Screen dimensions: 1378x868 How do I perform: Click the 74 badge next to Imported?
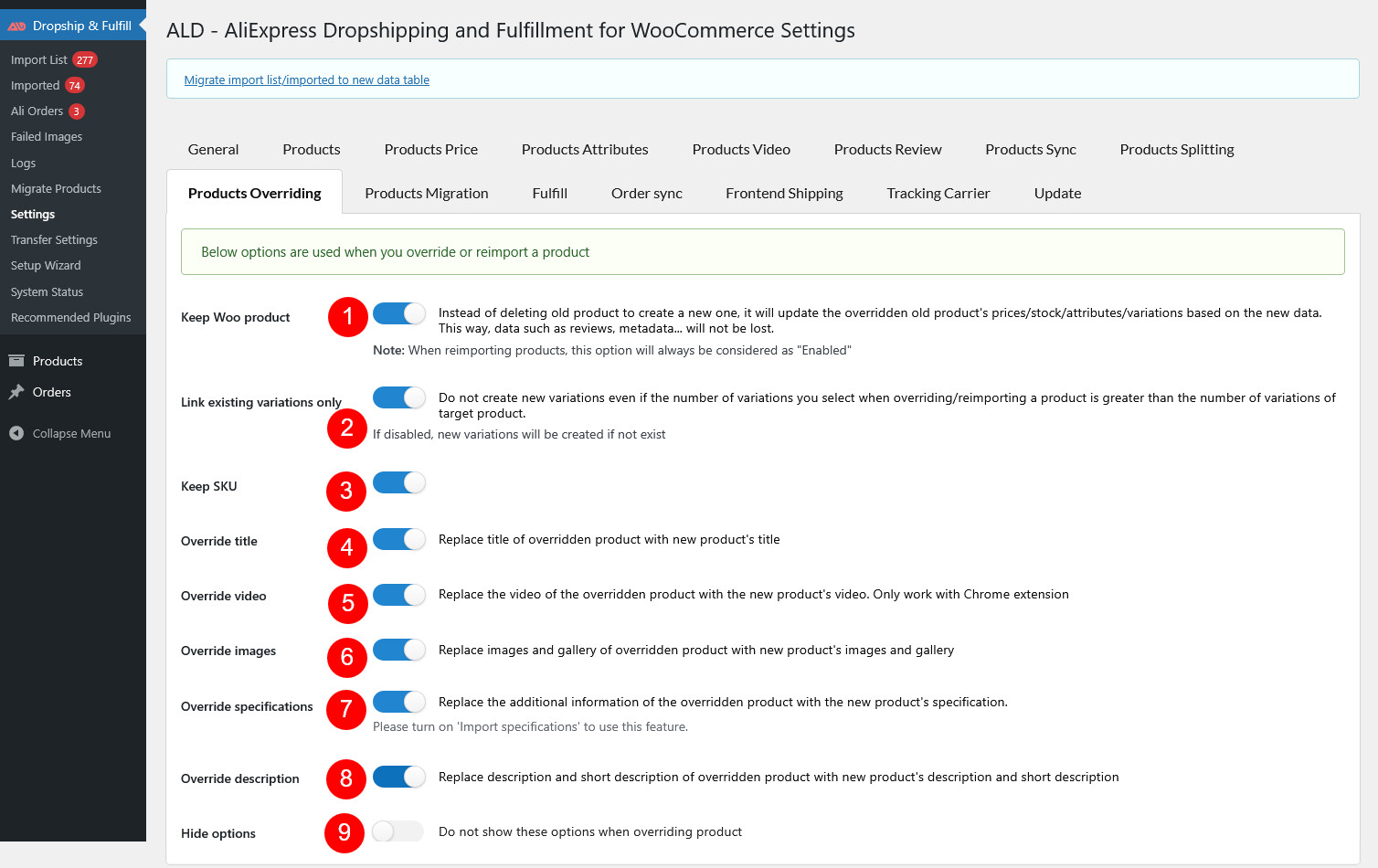coord(75,86)
